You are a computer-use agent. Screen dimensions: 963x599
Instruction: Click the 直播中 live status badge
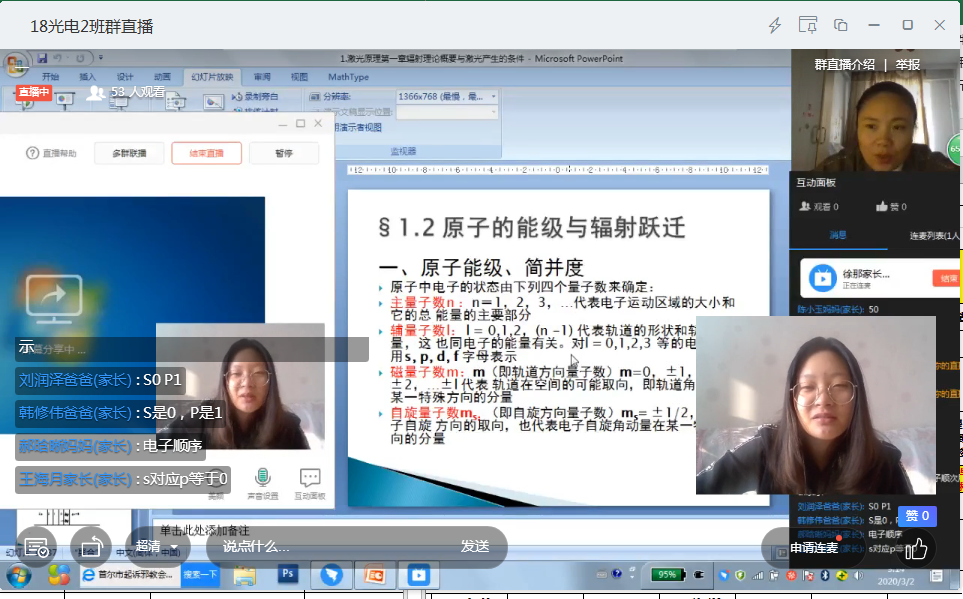[x=33, y=92]
